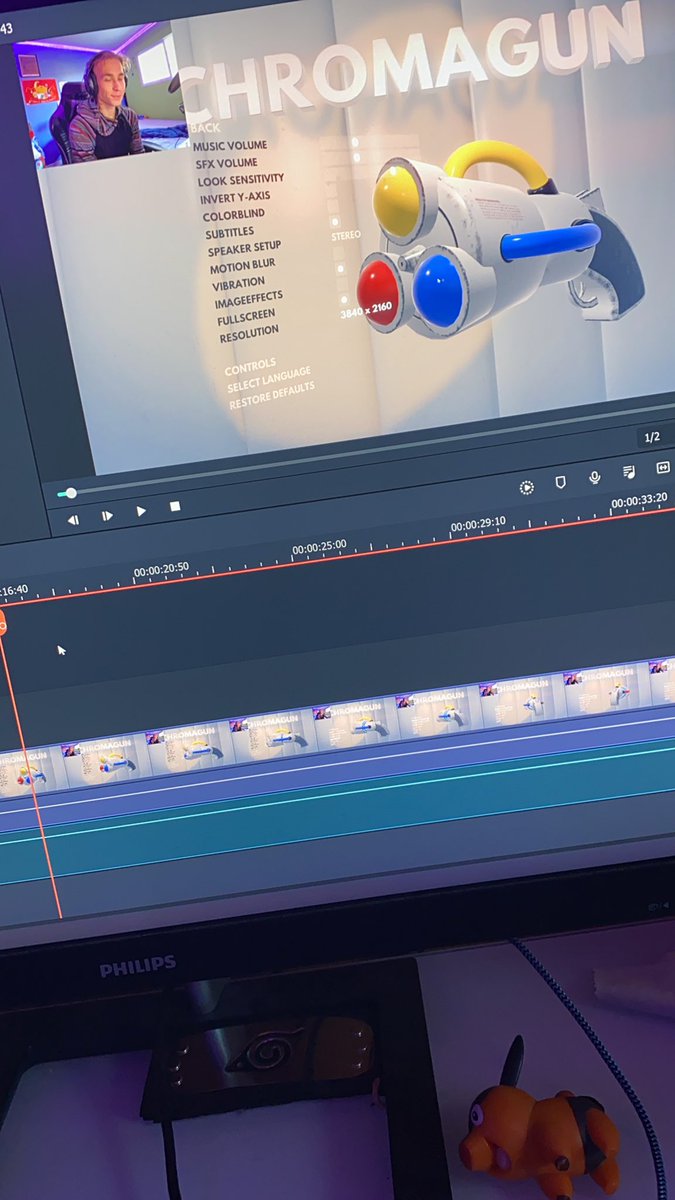
Task: Open the audio mixer icon
Action: (x=628, y=472)
